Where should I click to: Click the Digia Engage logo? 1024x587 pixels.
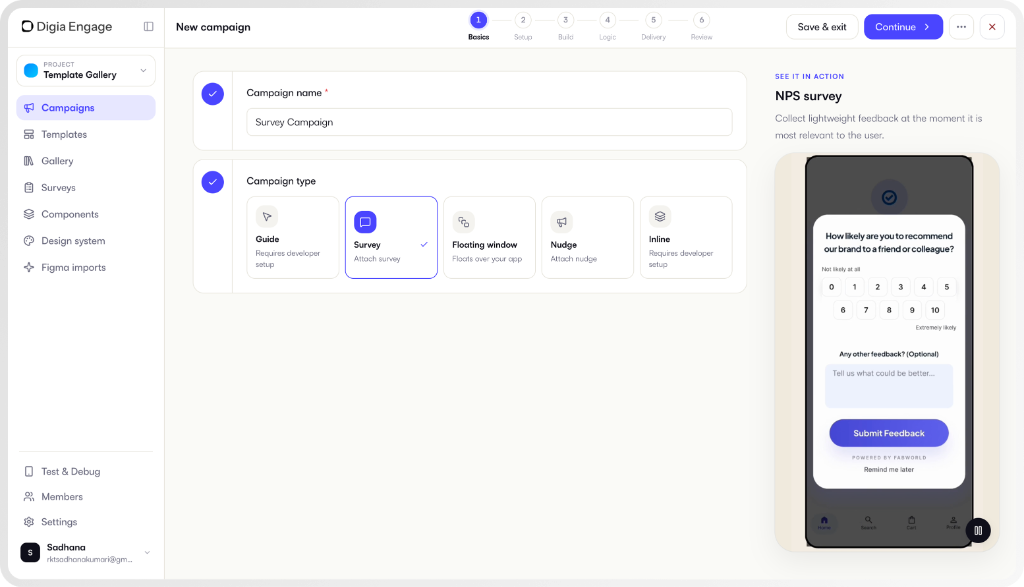(x=67, y=27)
